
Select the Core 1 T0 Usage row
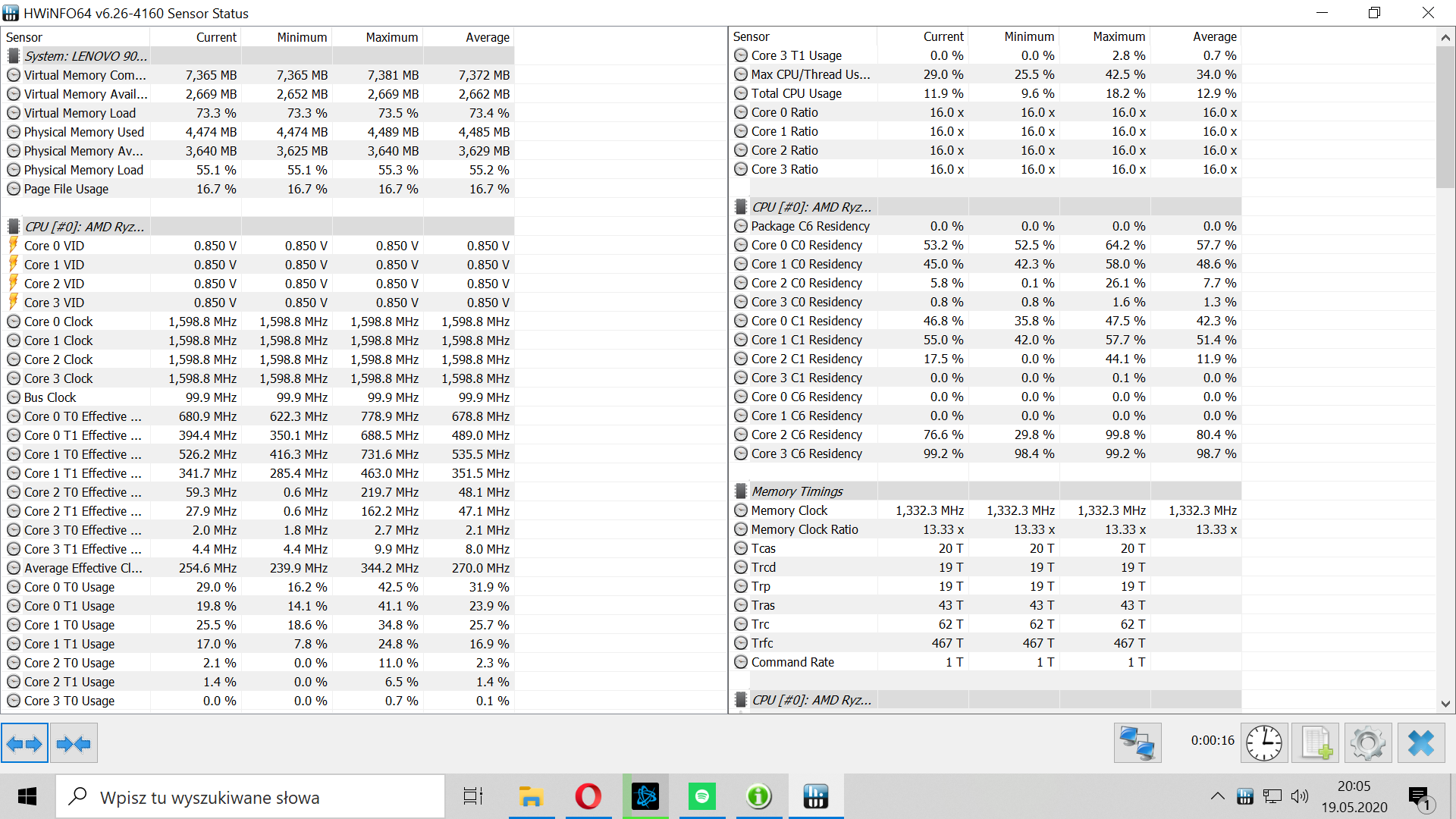[258, 625]
